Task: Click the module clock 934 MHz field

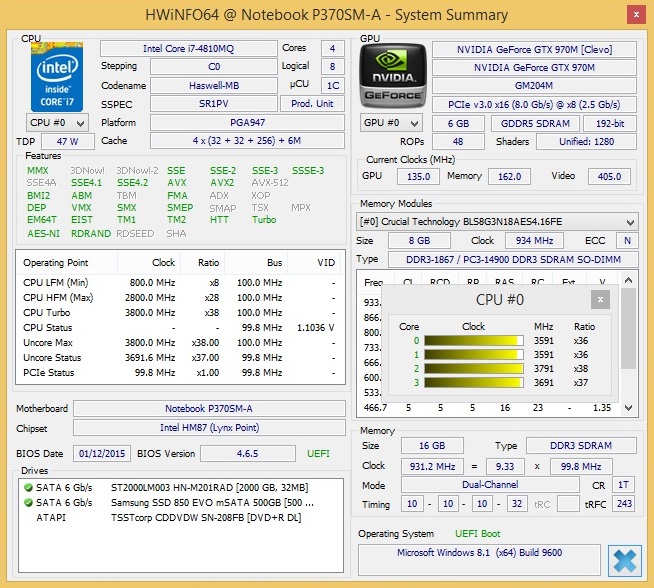Action: 534,241
